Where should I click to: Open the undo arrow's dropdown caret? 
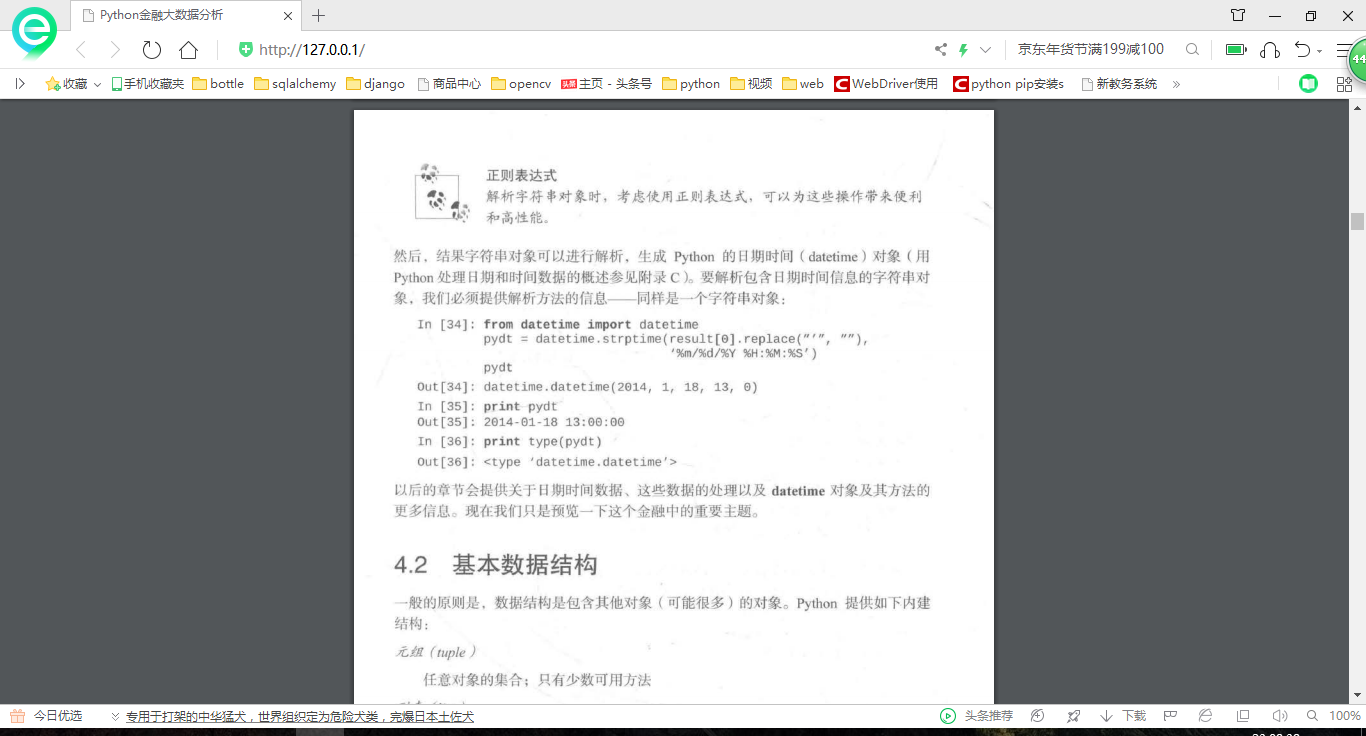1320,51
